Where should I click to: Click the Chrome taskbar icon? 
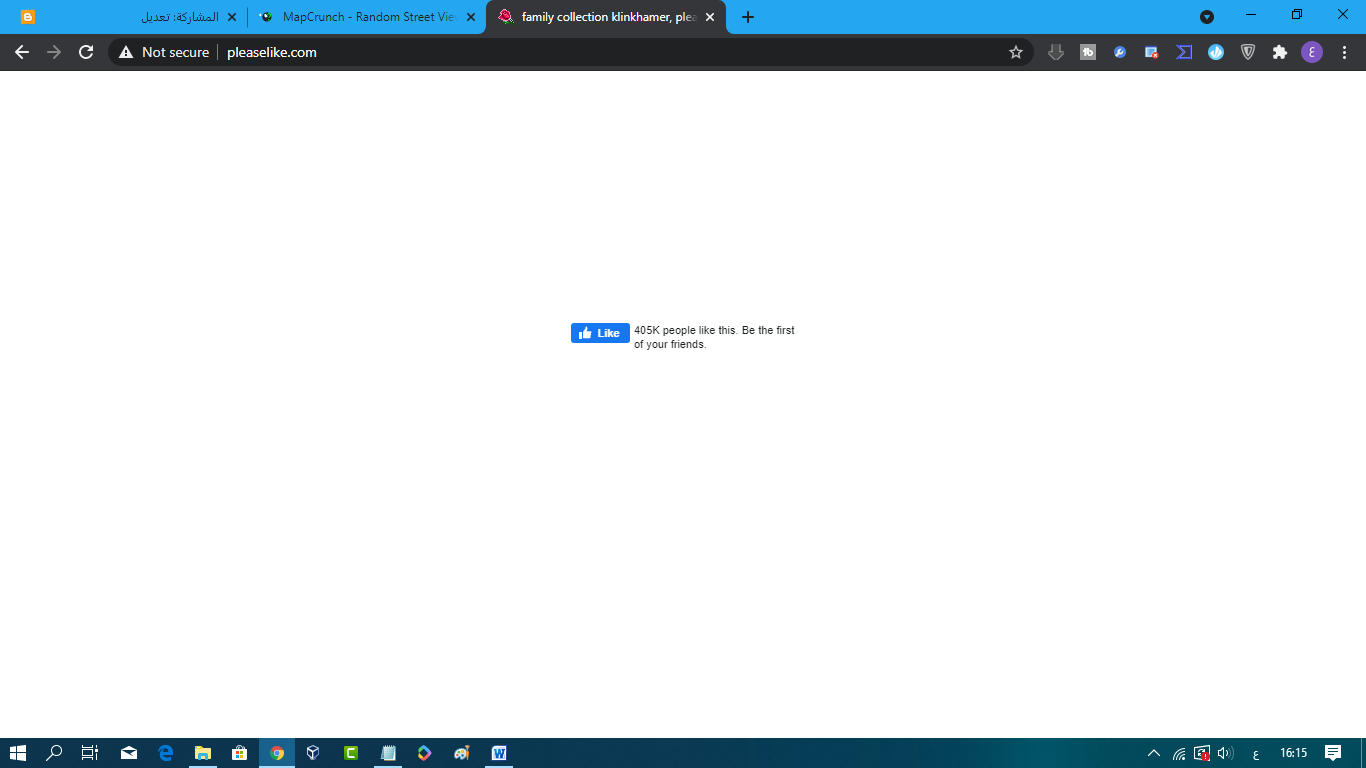[277, 753]
